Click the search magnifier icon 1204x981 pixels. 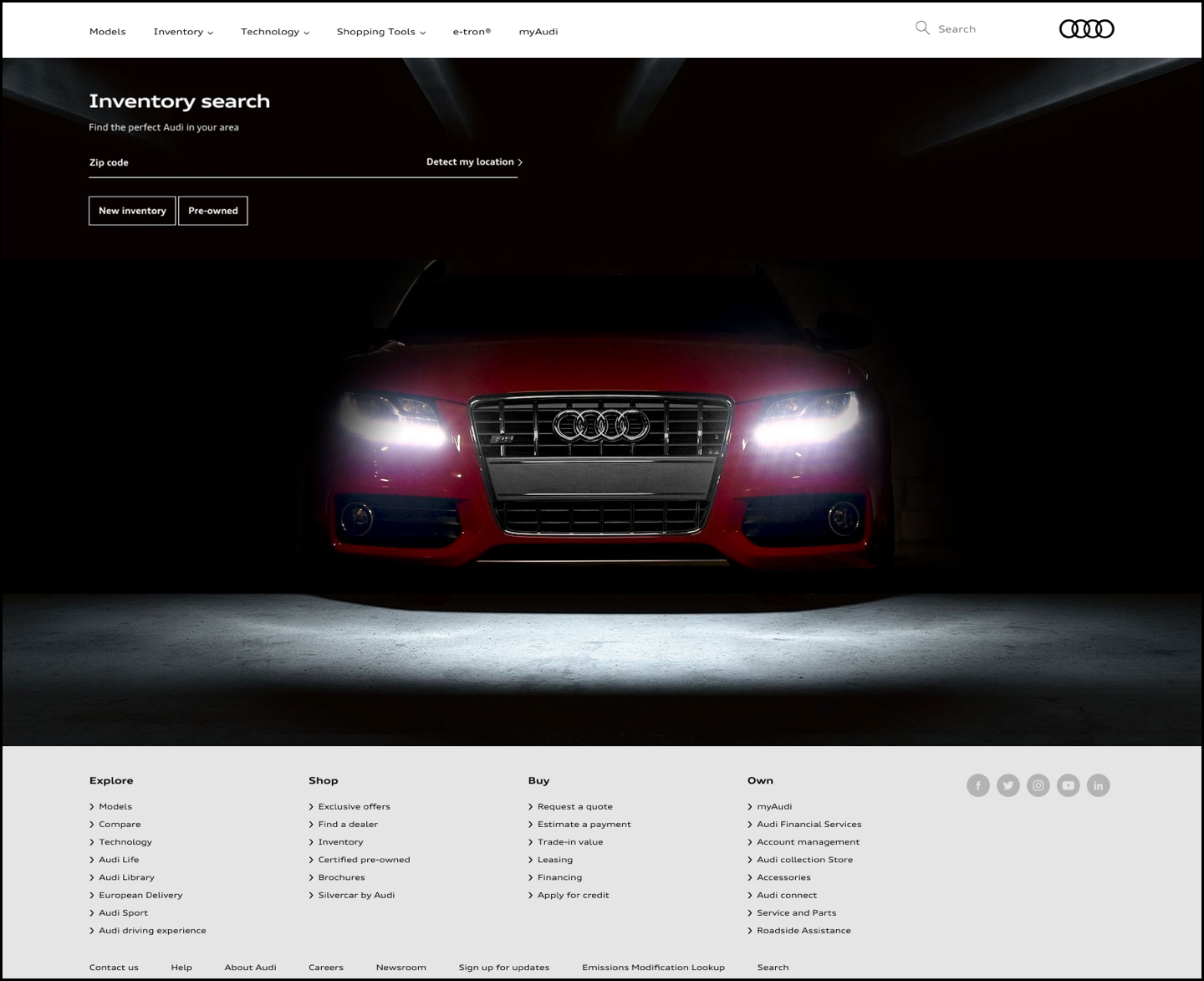(x=922, y=28)
